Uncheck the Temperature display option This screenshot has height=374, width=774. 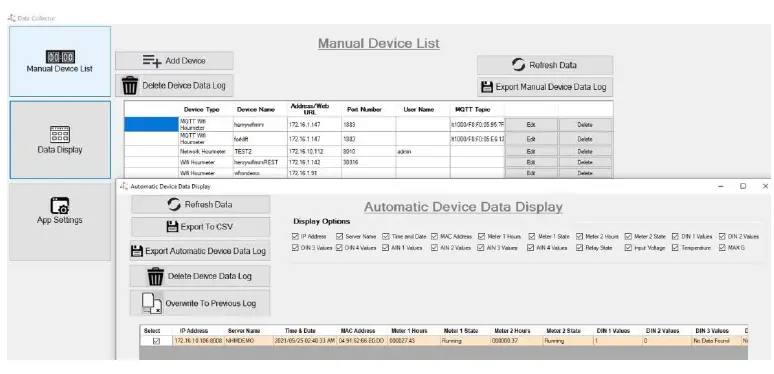coord(675,248)
